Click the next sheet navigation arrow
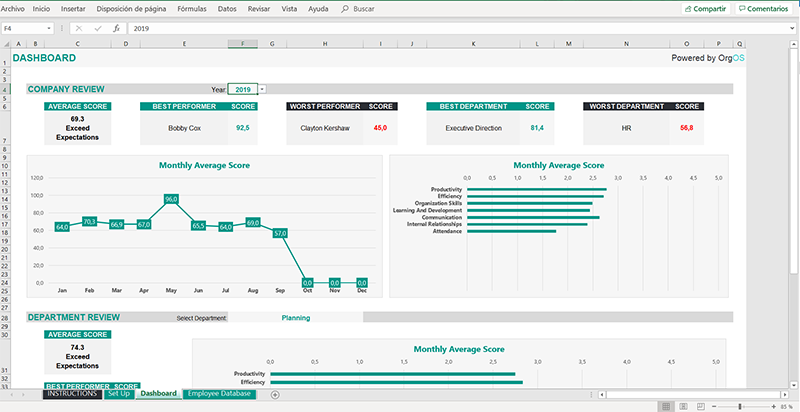 [22, 395]
